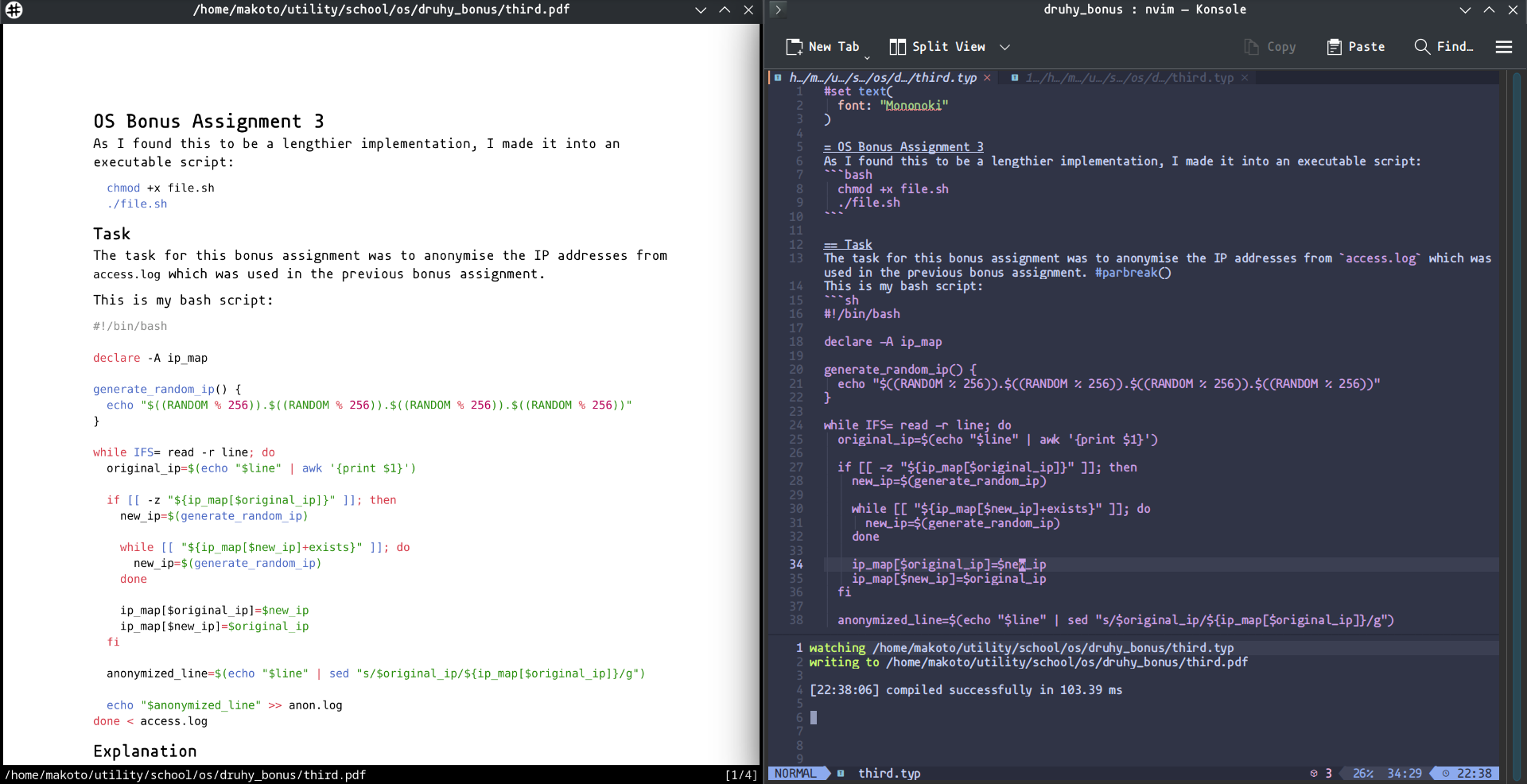Click the error count indicator showing 3
Image resolution: width=1527 pixels, height=784 pixels.
coord(1321,774)
